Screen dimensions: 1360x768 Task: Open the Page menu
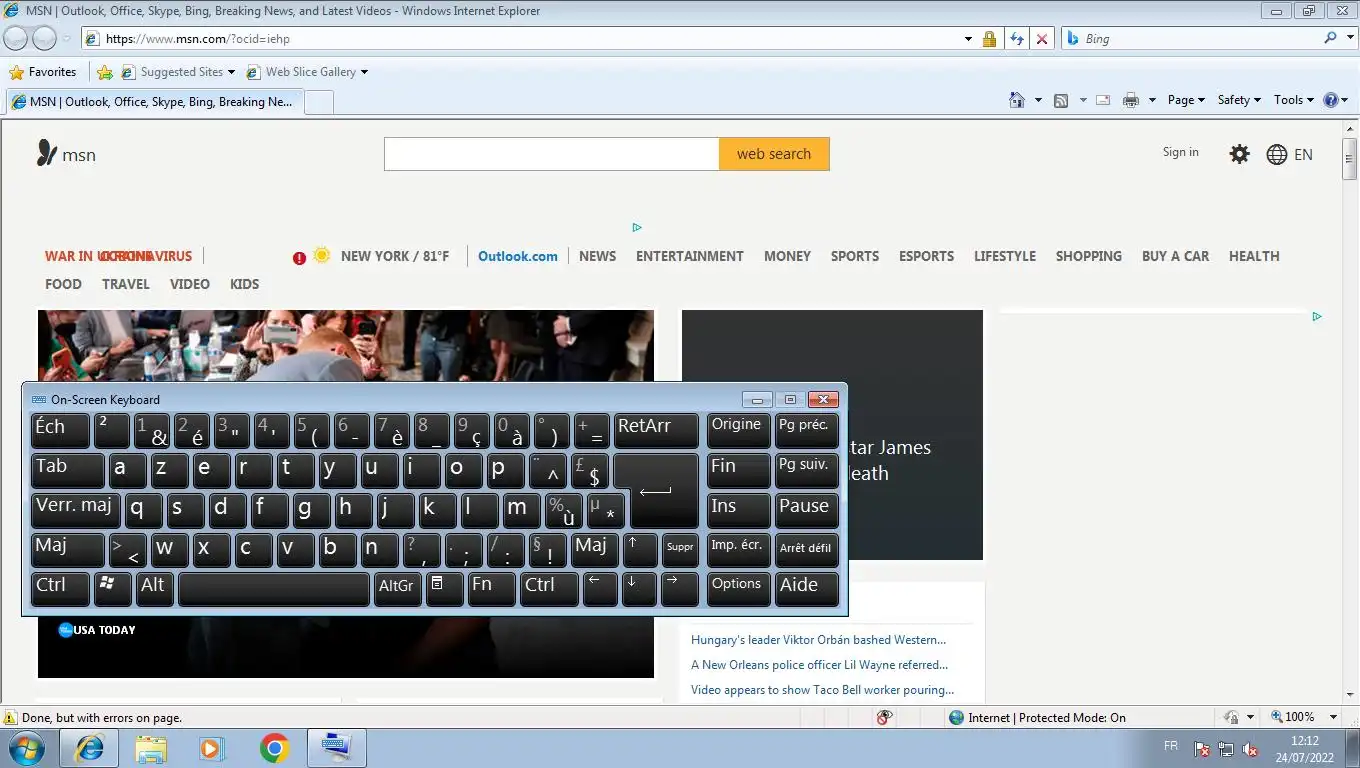(1186, 100)
